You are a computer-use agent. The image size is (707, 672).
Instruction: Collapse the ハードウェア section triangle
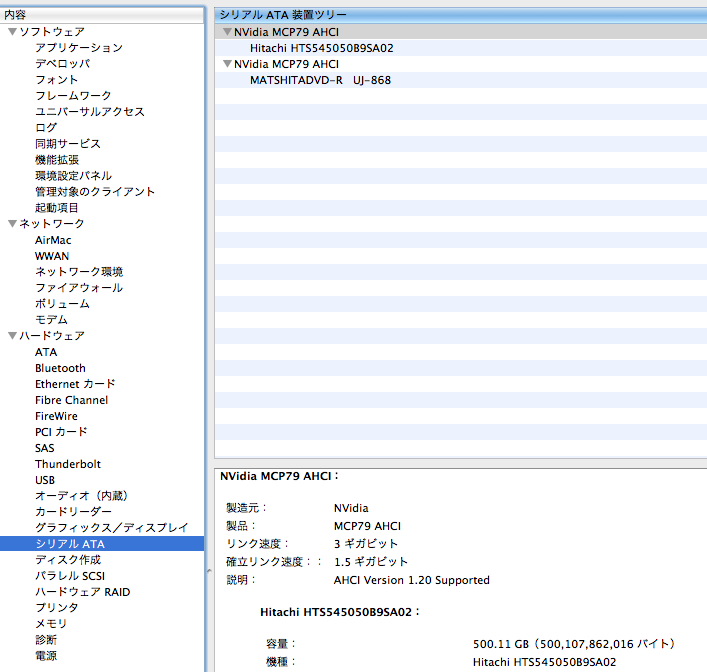point(13,336)
